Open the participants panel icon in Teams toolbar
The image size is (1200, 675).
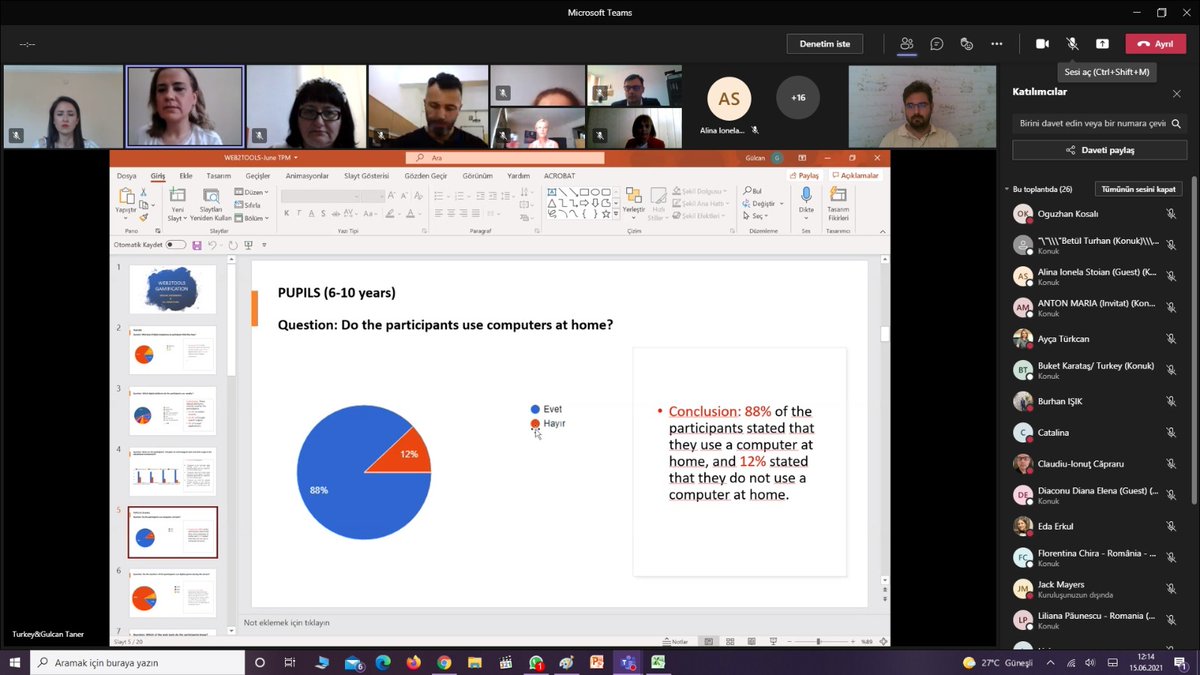[907, 44]
